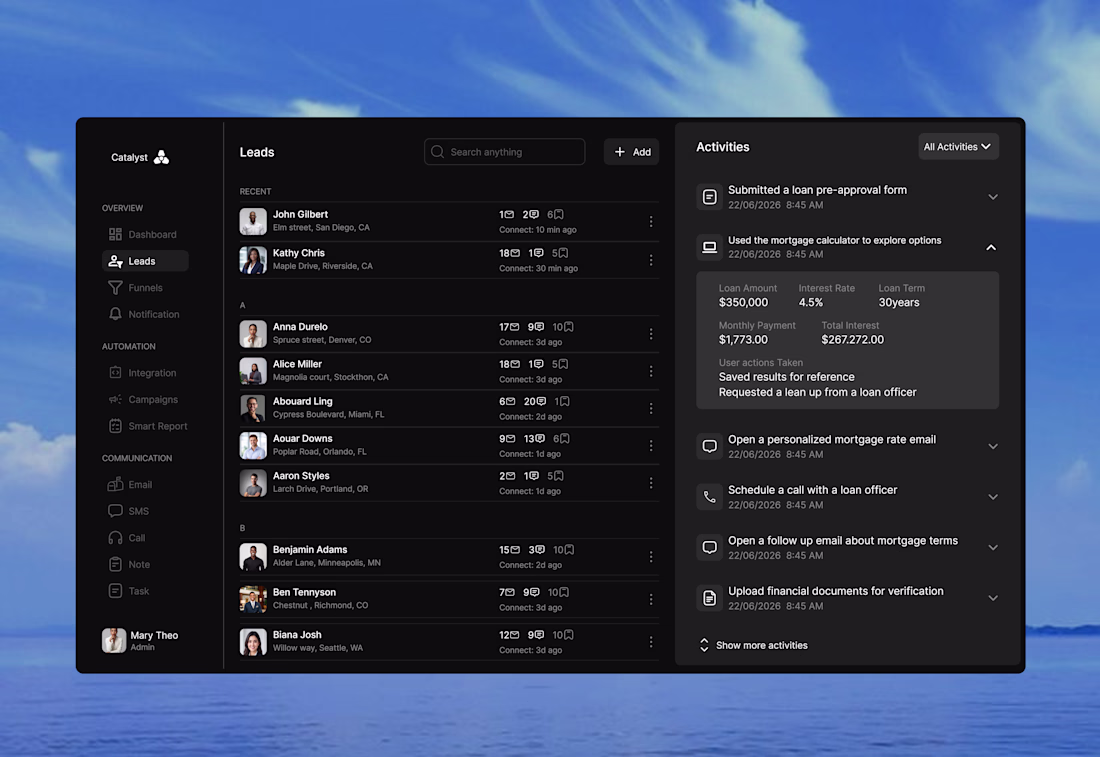The image size is (1100, 757).
Task: Click Alice Miller's profile photo
Action: (x=253, y=371)
